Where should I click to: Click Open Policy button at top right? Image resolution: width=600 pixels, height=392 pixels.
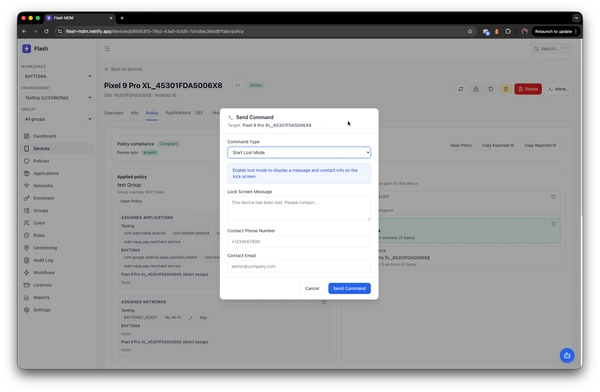tap(461, 145)
